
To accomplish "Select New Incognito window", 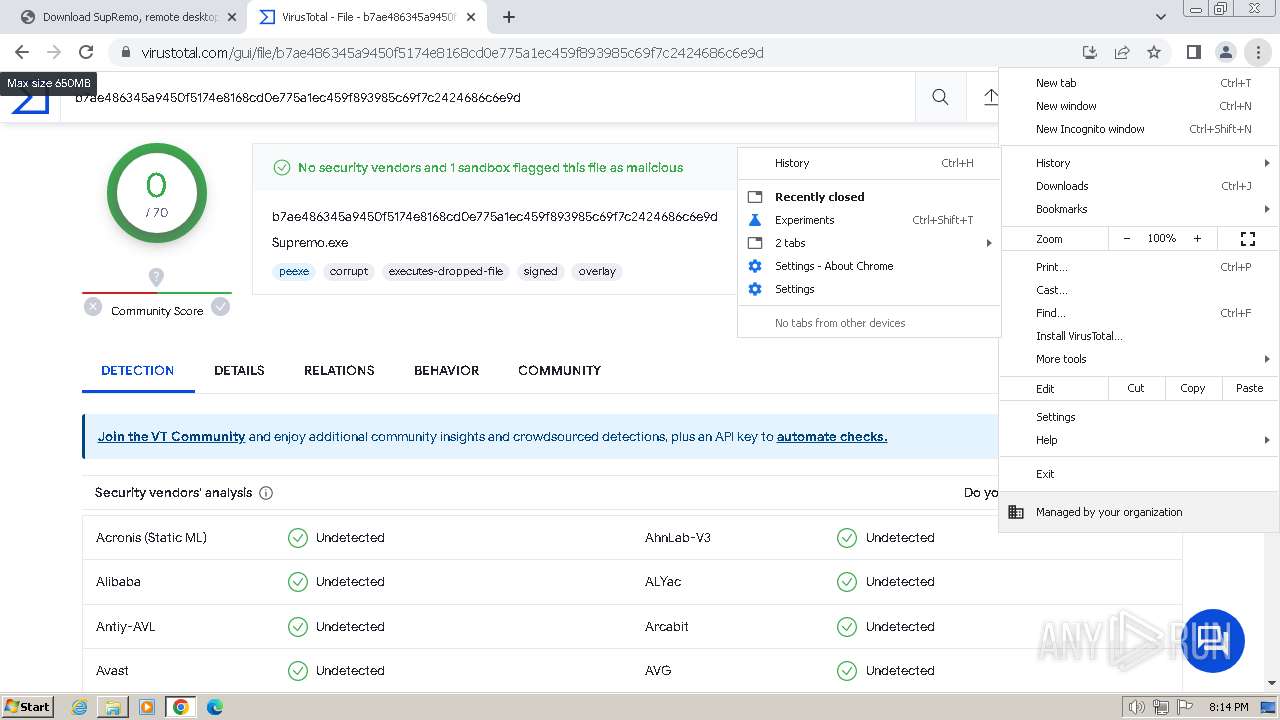I will (1139, 129).
